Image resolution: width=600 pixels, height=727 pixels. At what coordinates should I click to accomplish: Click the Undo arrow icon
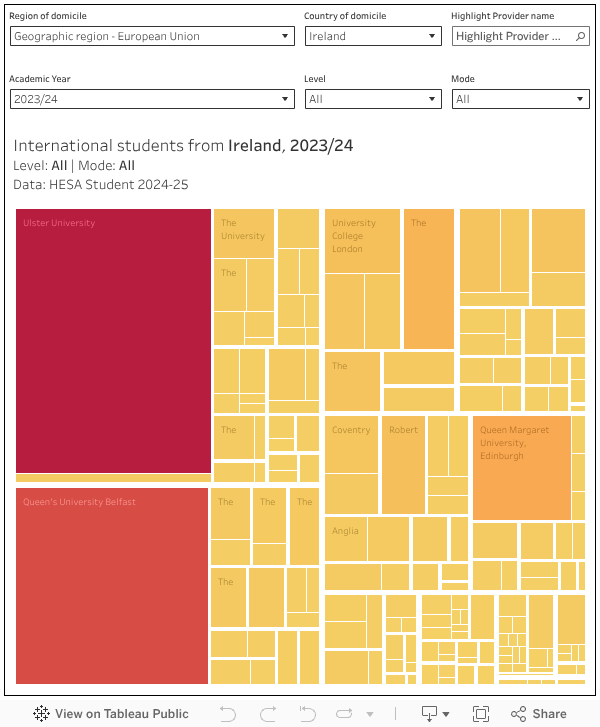point(228,714)
